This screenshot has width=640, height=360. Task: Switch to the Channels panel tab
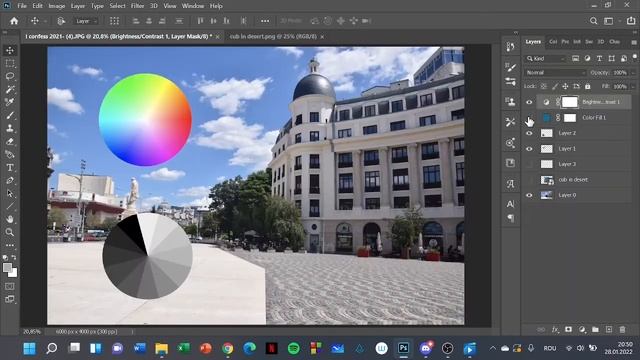pos(614,42)
